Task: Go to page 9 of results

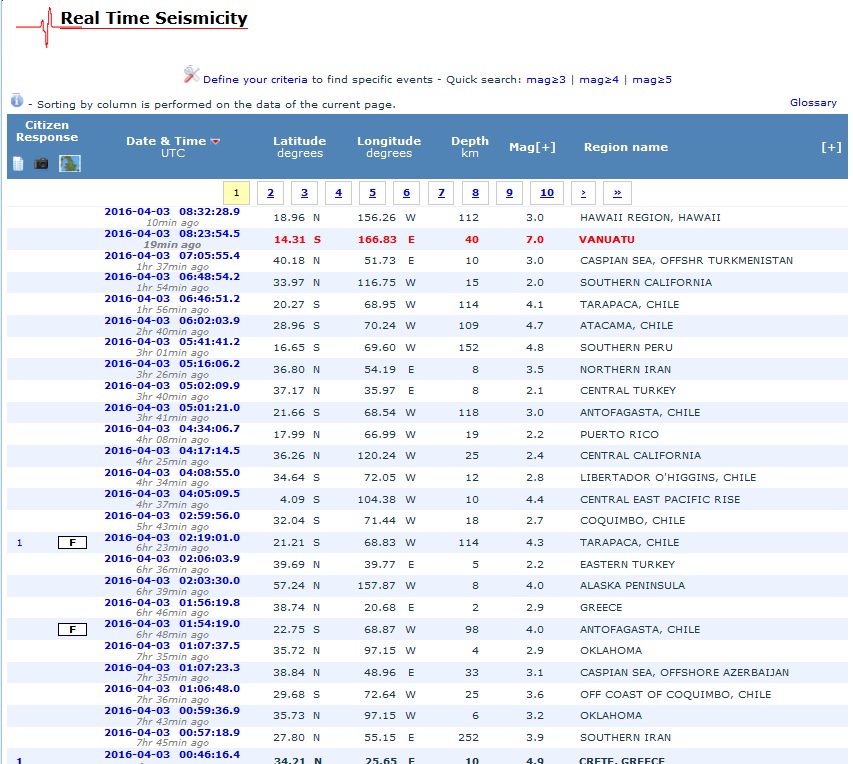Action: pos(509,193)
